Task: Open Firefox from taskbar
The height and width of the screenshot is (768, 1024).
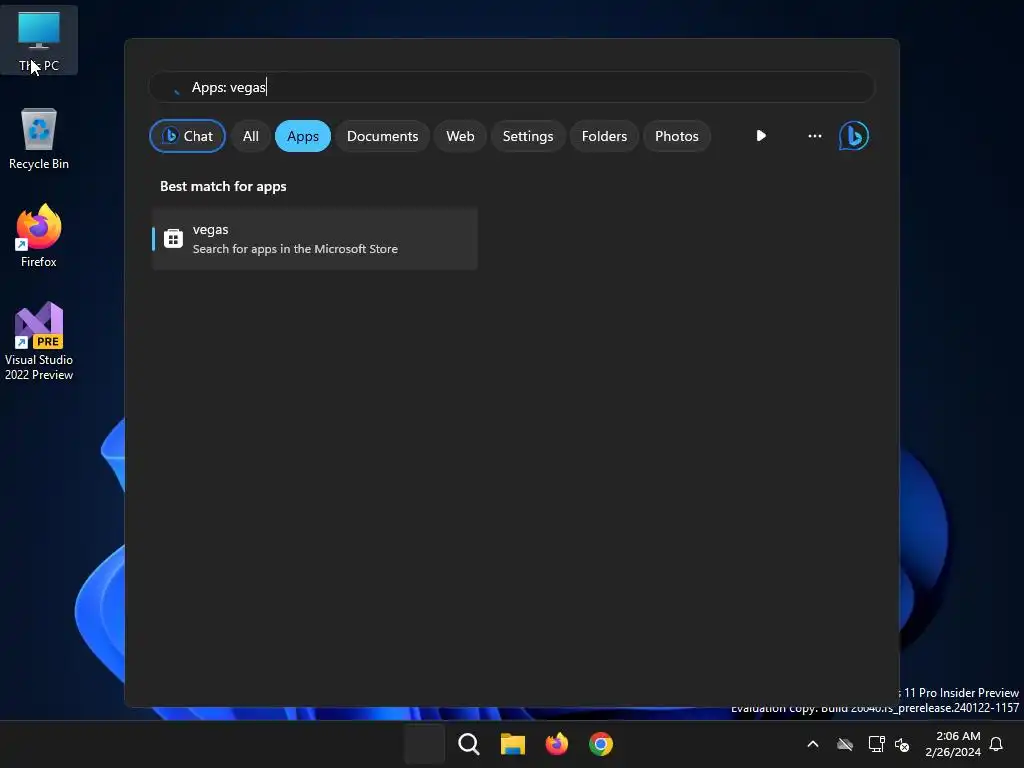Action: pos(556,744)
